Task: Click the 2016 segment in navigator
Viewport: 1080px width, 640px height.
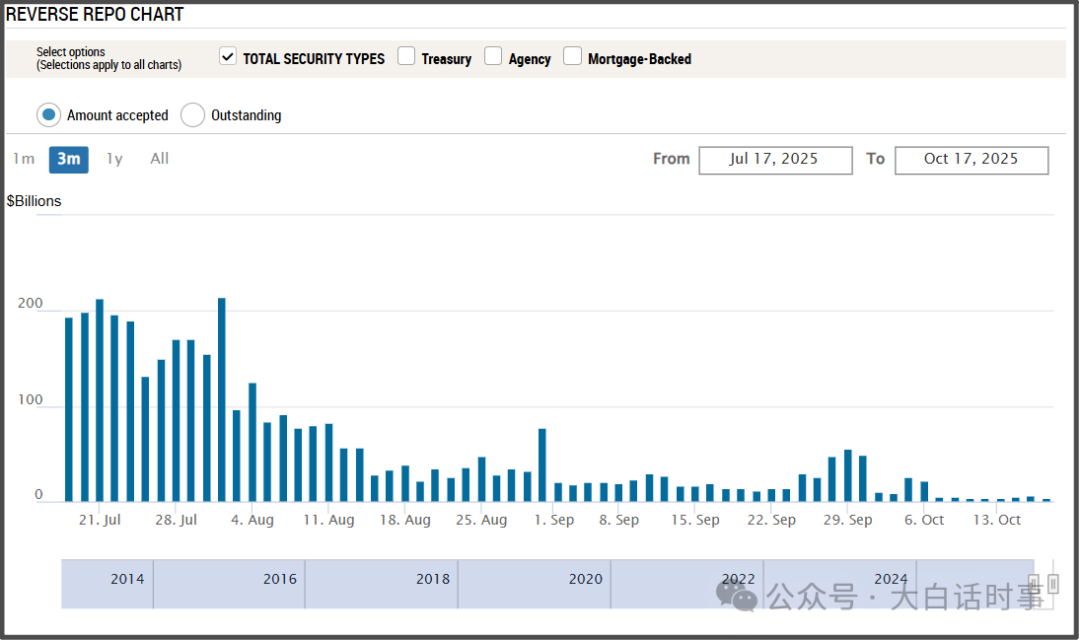Action: pyautogui.click(x=280, y=579)
